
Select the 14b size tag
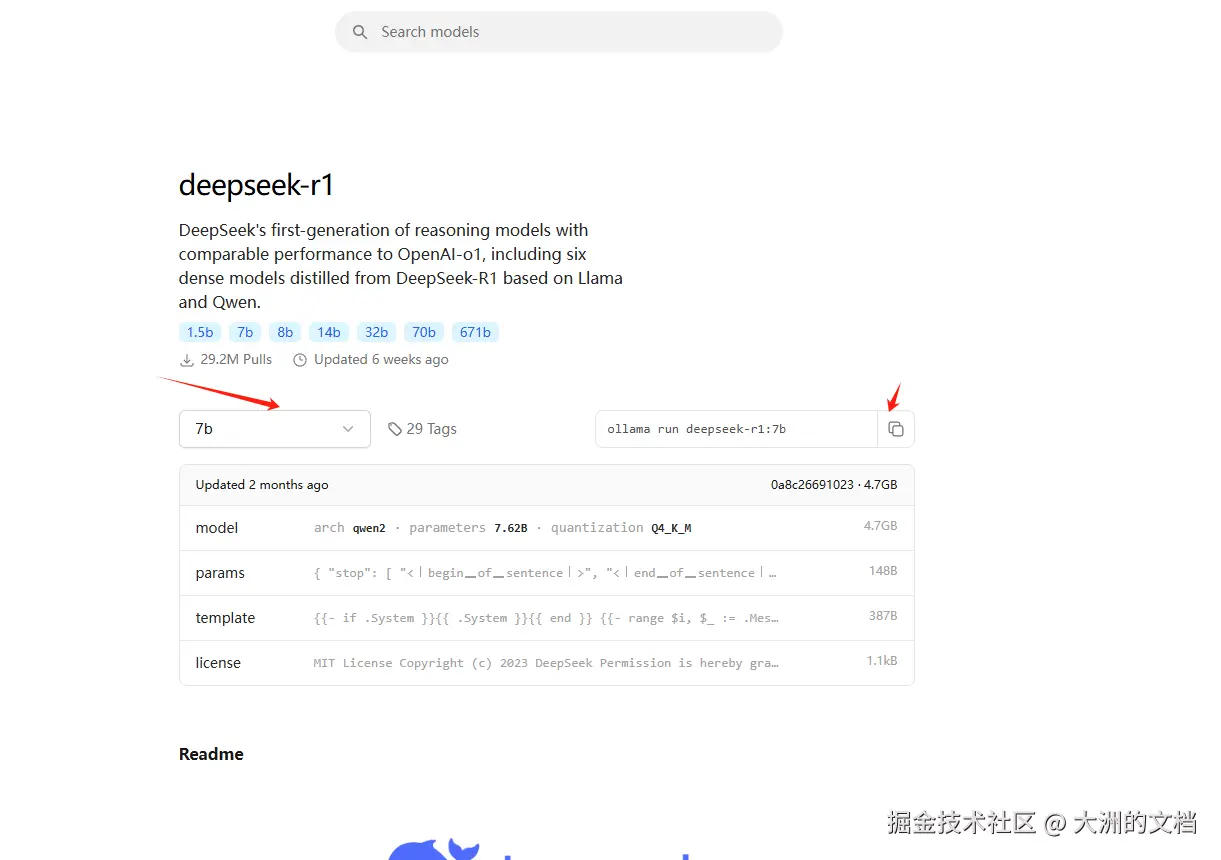(329, 332)
